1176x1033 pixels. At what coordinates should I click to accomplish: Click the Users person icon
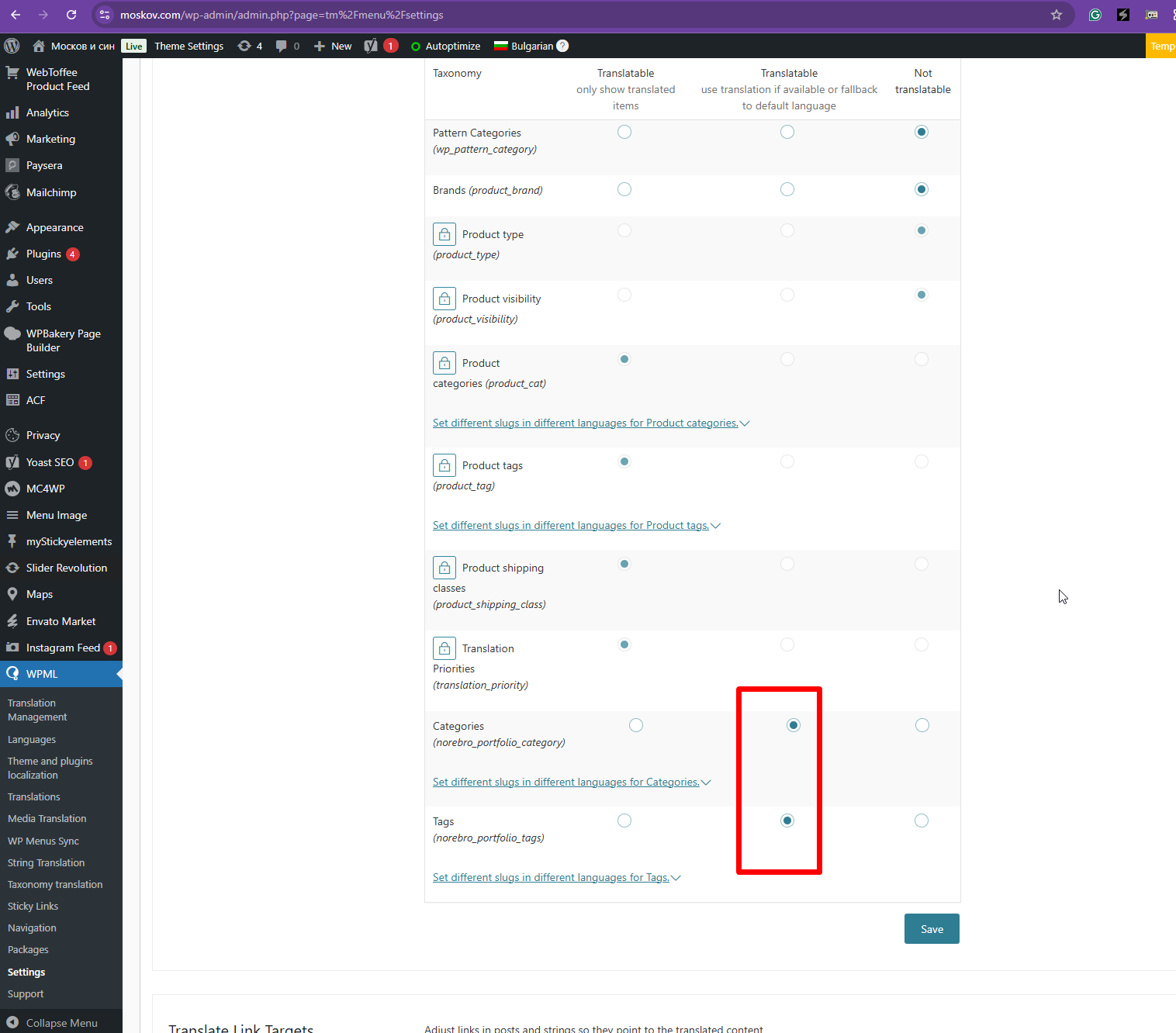coord(12,280)
